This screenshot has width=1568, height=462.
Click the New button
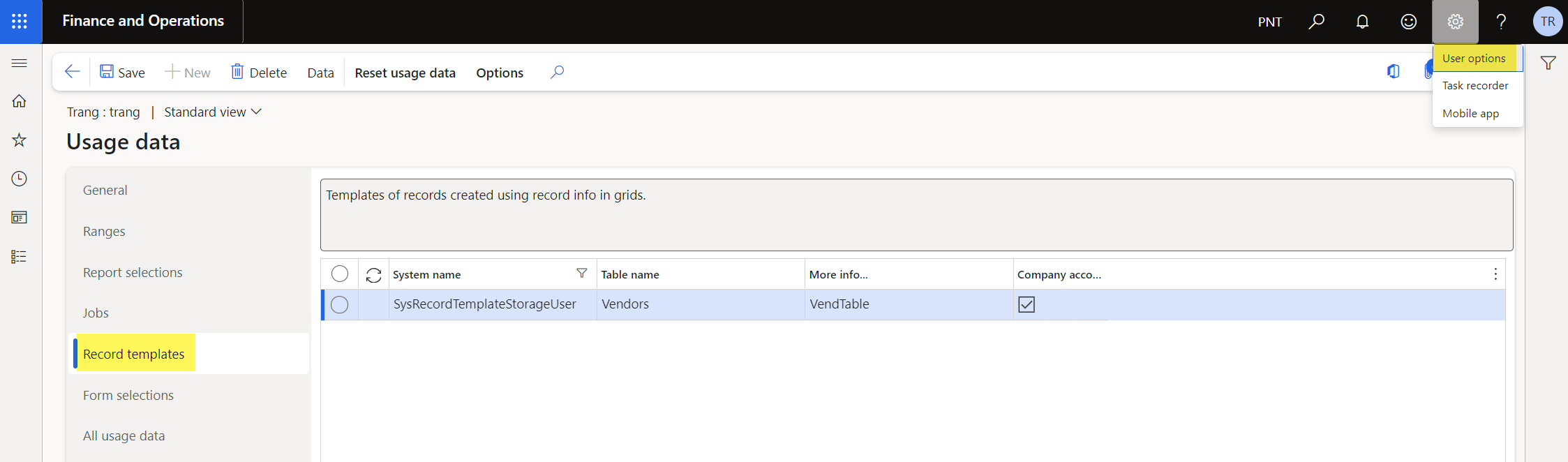click(x=188, y=72)
